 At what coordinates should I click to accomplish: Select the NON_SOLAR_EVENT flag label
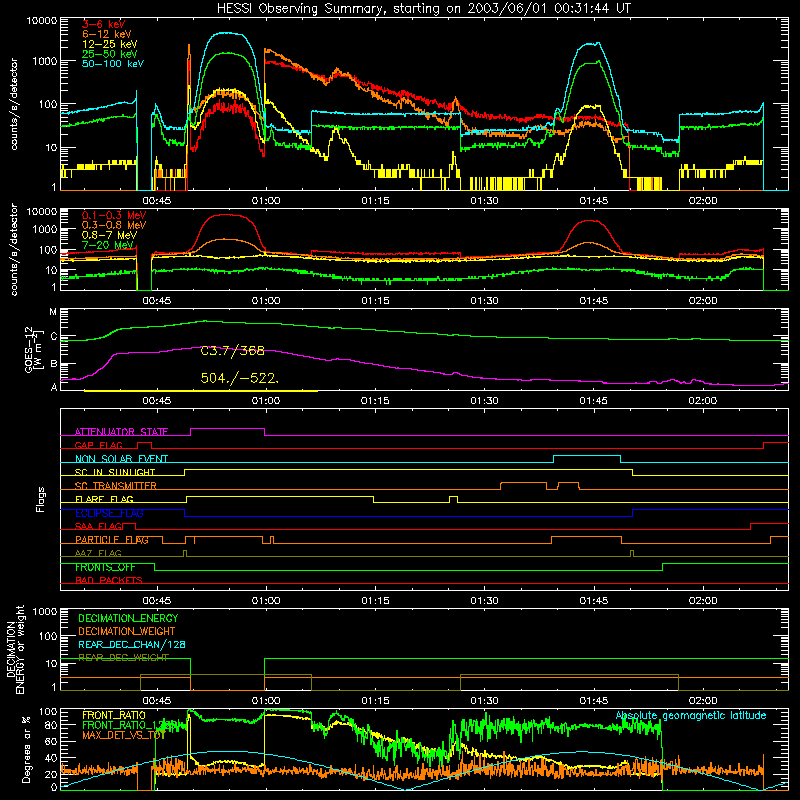coord(121,459)
